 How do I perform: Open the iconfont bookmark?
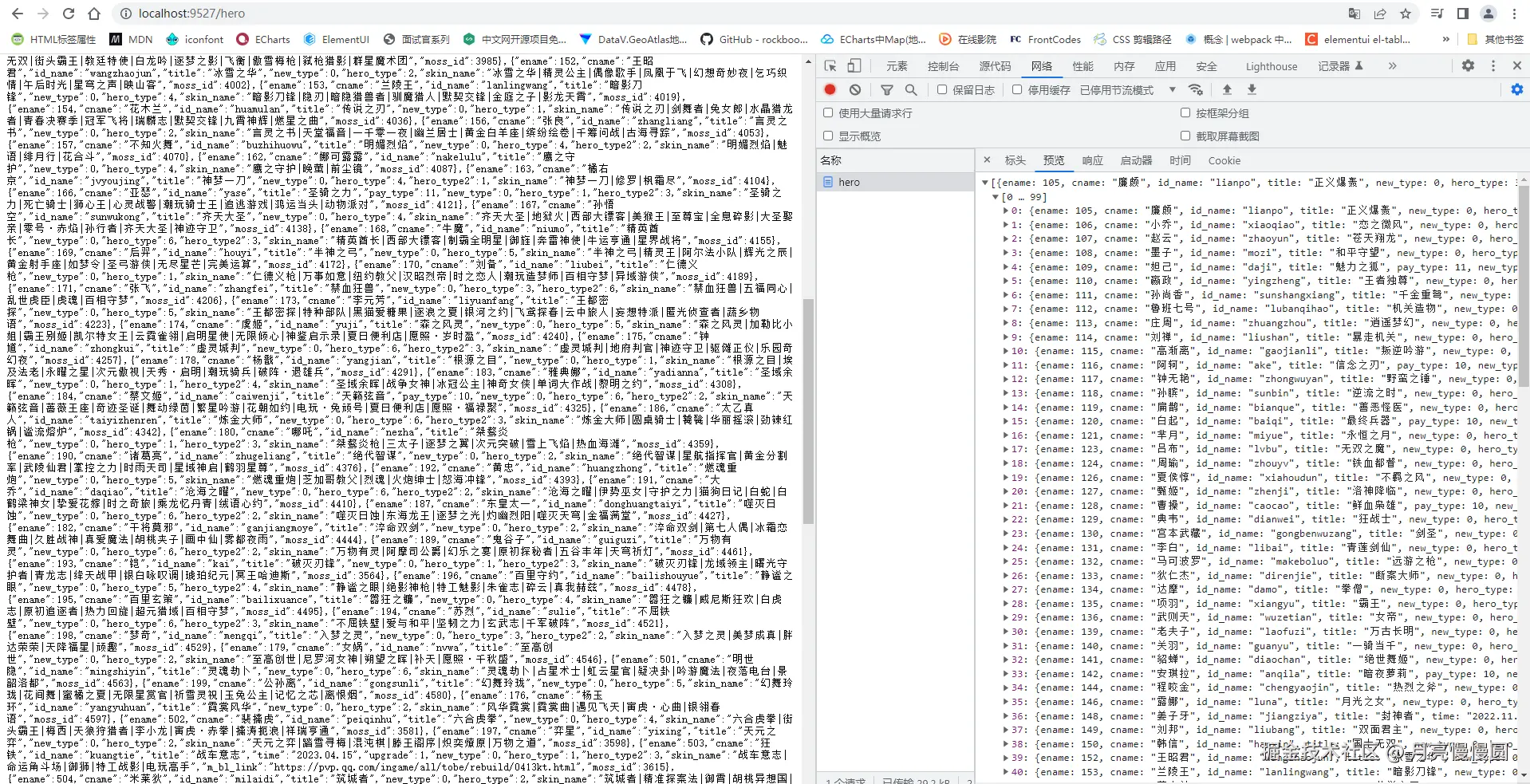pos(195,39)
